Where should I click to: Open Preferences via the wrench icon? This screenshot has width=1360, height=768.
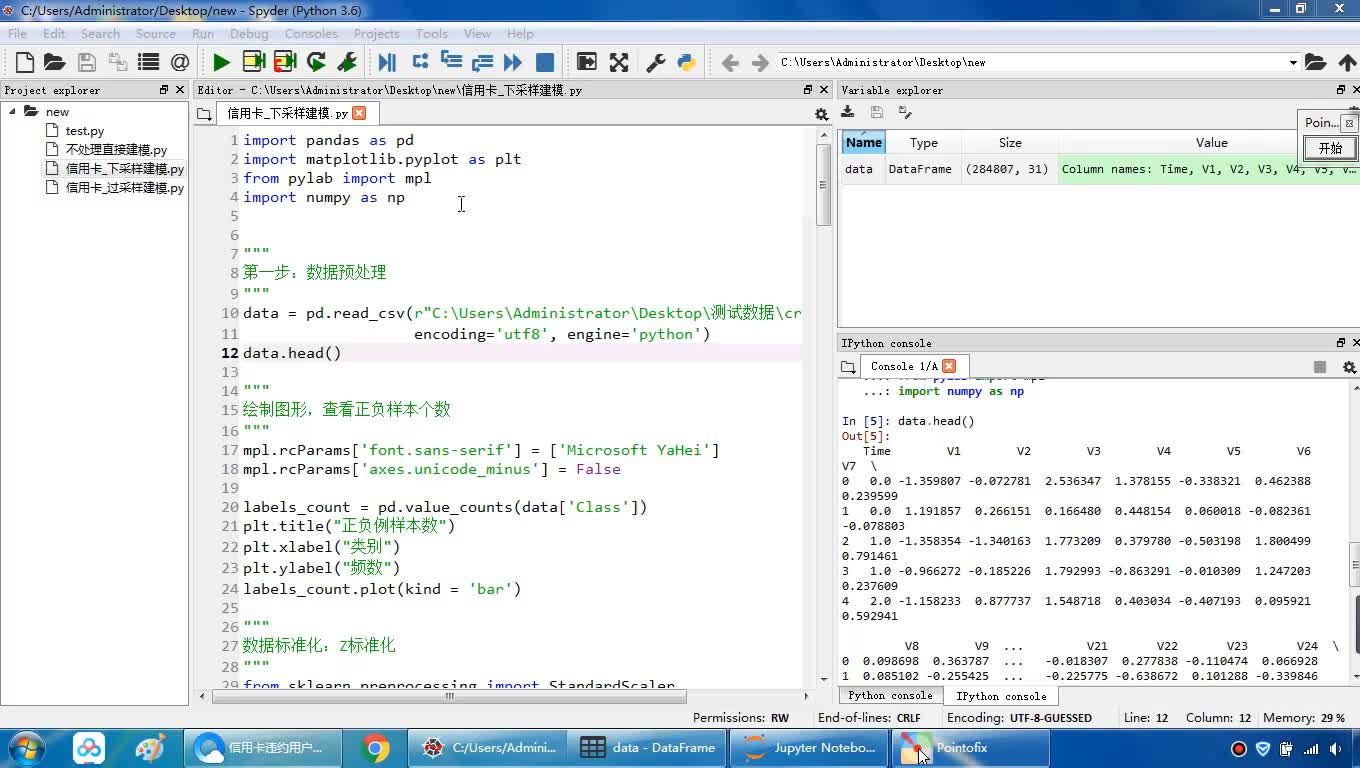coord(656,62)
